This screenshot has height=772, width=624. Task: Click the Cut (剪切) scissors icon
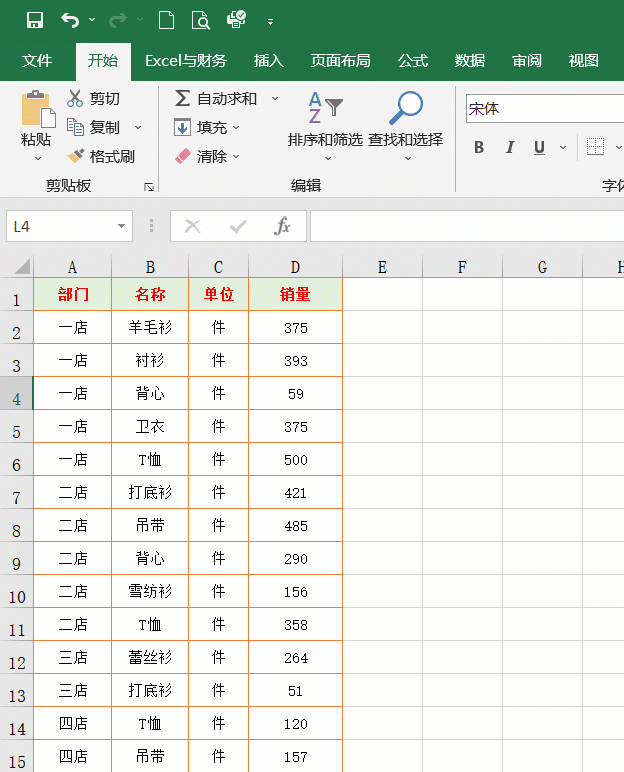click(x=75, y=98)
